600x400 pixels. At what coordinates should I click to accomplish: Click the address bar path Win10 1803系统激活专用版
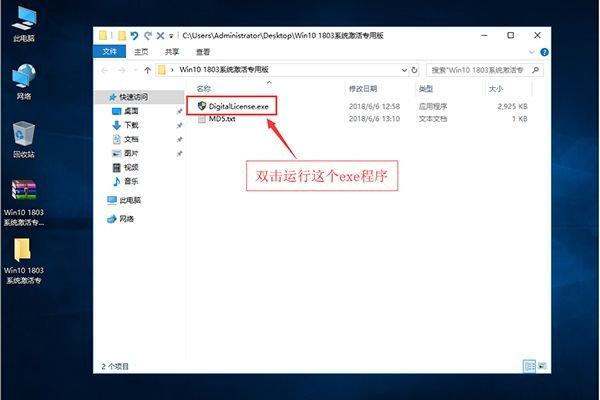coord(224,70)
